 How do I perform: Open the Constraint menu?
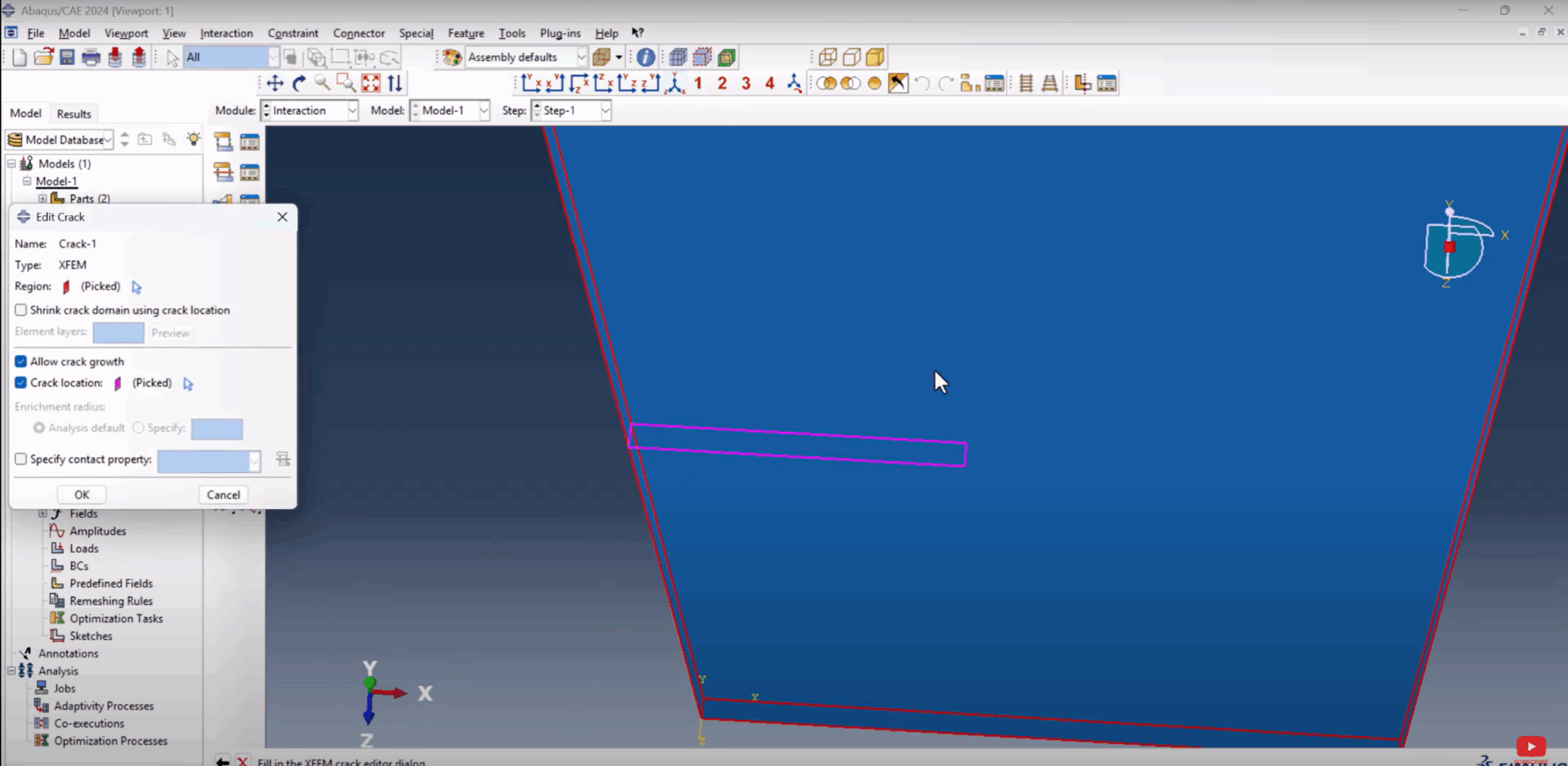(x=292, y=33)
